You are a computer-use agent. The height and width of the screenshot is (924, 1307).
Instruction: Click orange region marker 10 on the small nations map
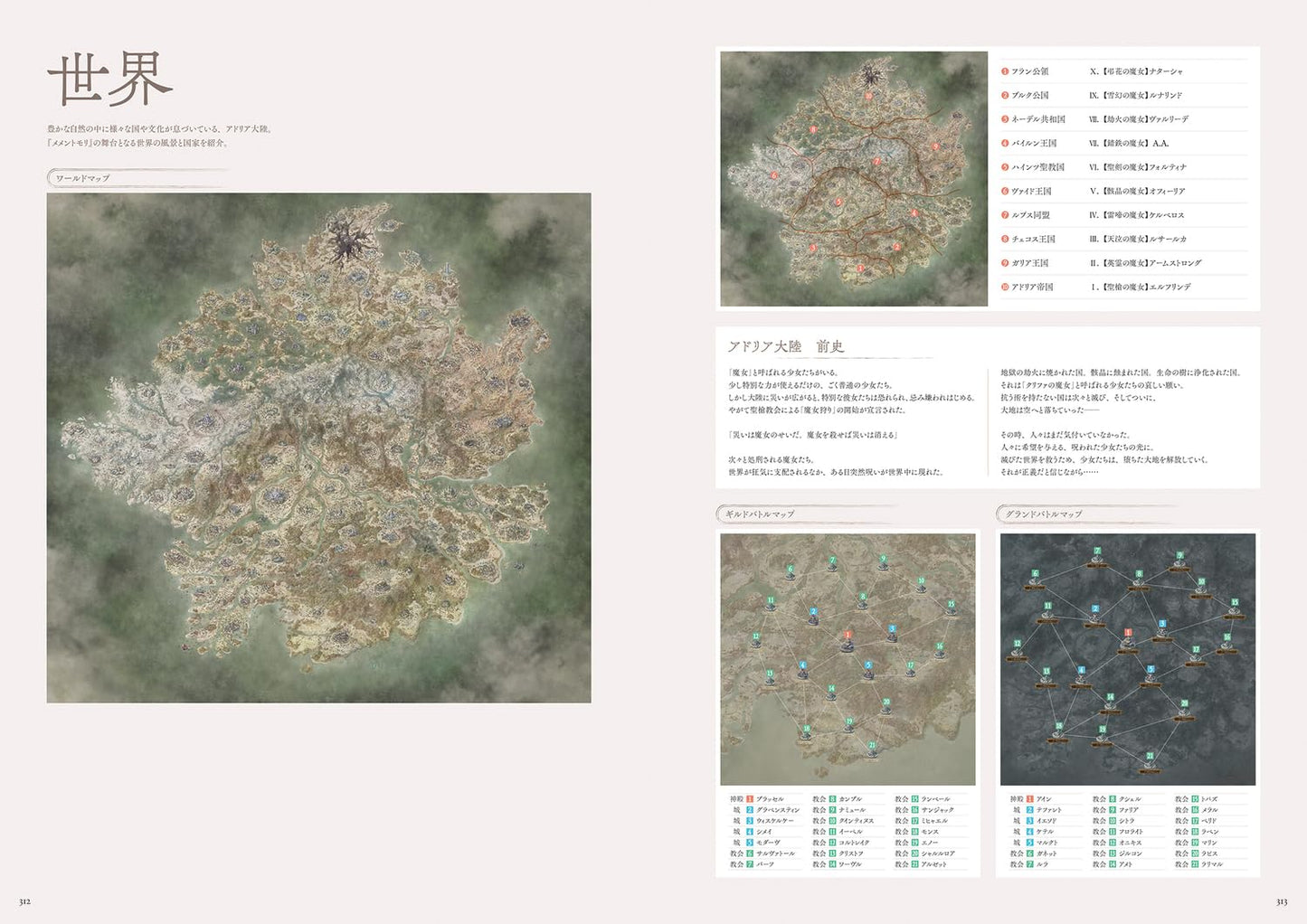pyautogui.click(x=868, y=96)
